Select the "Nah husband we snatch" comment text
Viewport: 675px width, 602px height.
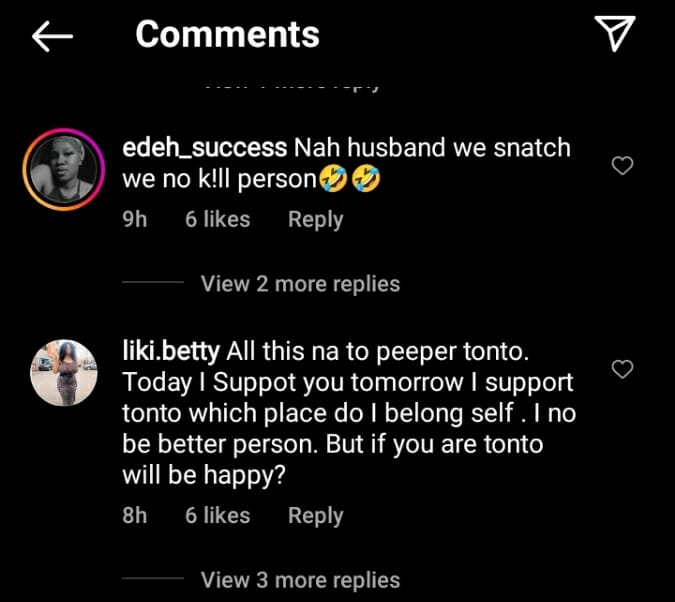point(432,148)
